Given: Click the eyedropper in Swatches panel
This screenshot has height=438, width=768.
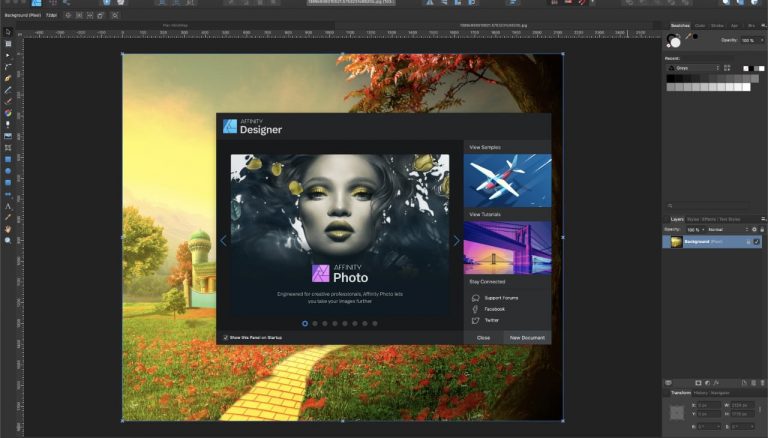Looking at the screenshot, I should 688,36.
